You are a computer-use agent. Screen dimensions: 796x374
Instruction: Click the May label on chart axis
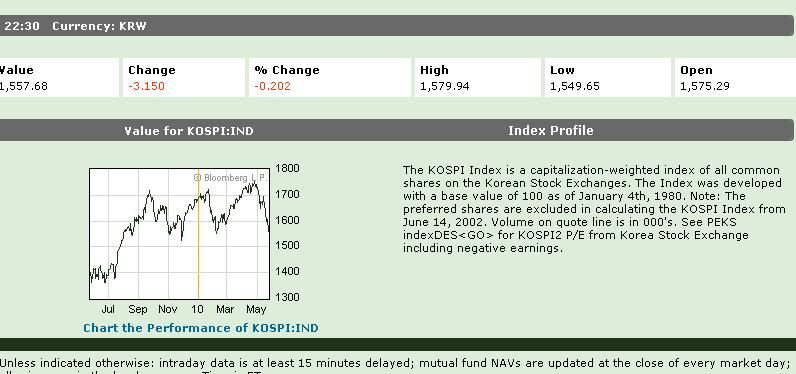[x=256, y=309]
